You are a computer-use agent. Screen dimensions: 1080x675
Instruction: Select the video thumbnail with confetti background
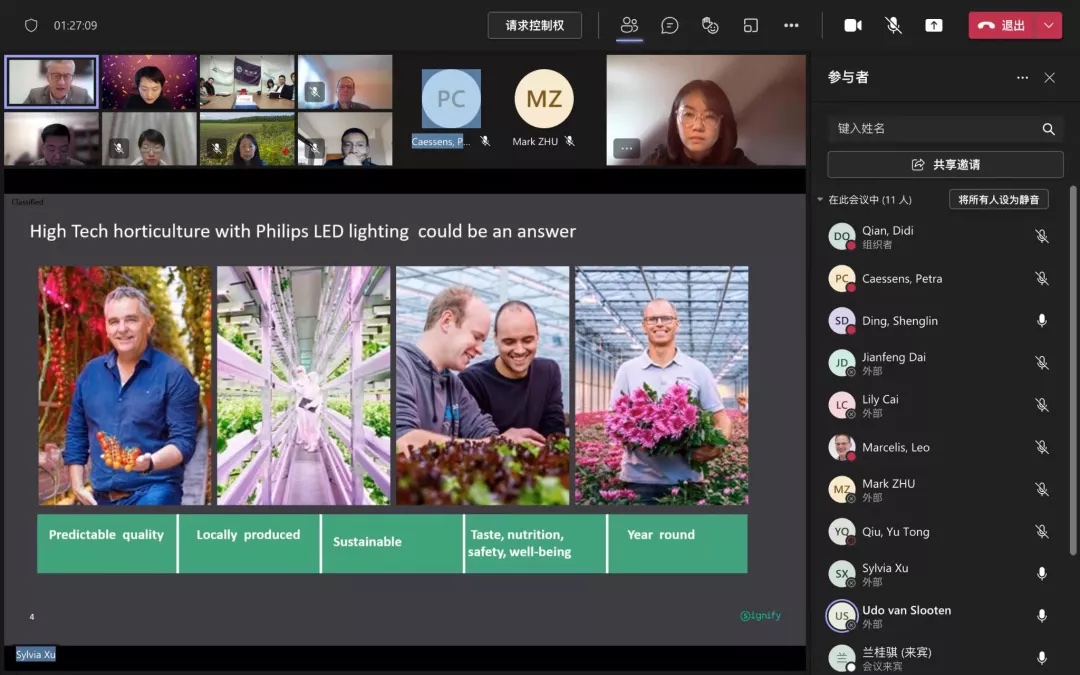click(x=149, y=82)
